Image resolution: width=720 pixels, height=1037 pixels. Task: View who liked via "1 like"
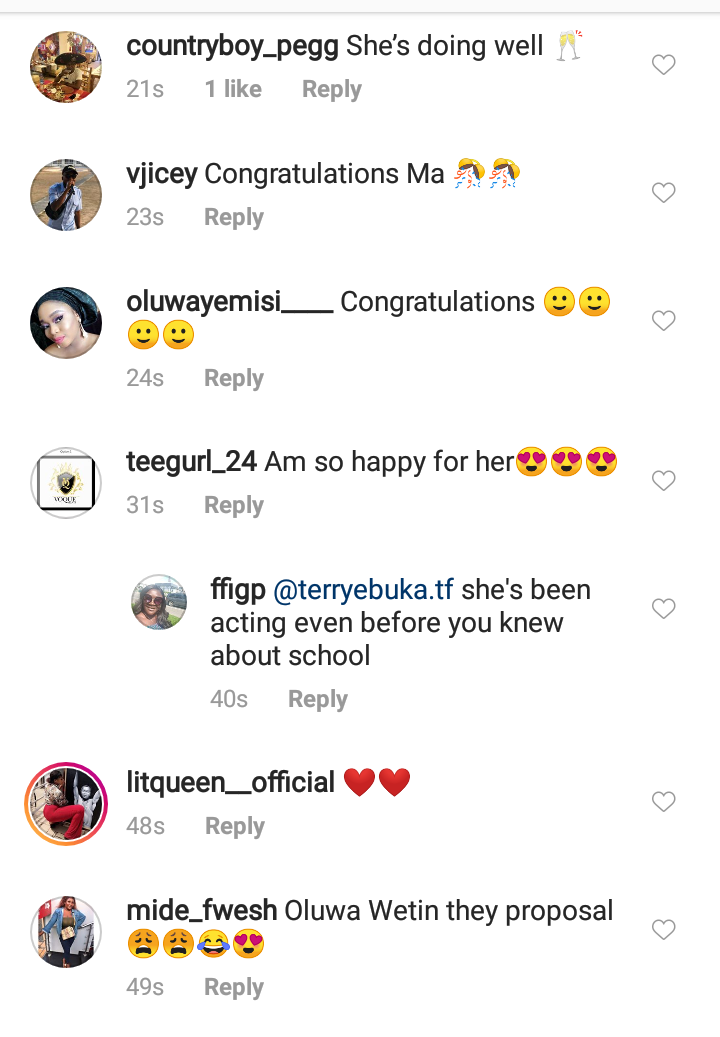233,90
